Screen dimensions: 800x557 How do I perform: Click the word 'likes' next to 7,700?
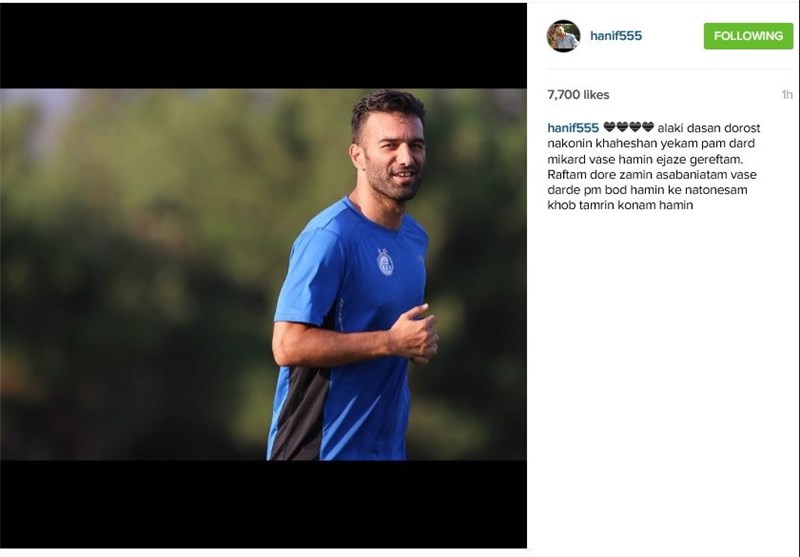coord(596,94)
